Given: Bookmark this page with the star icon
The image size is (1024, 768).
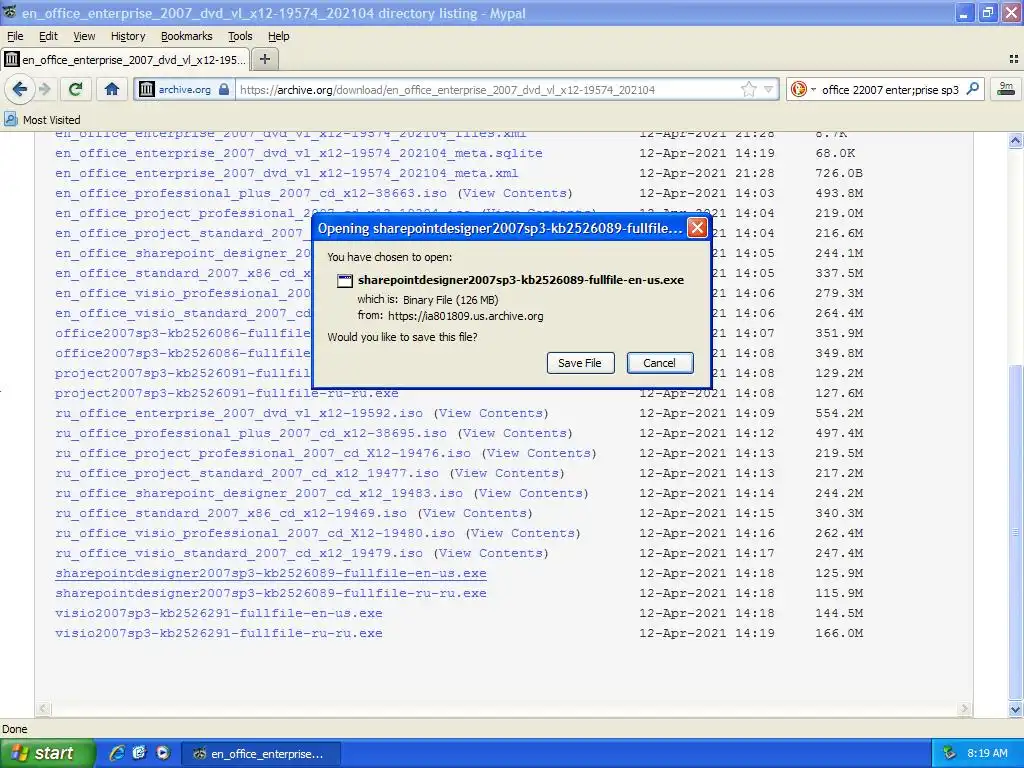Looking at the screenshot, I should tap(748, 89).
